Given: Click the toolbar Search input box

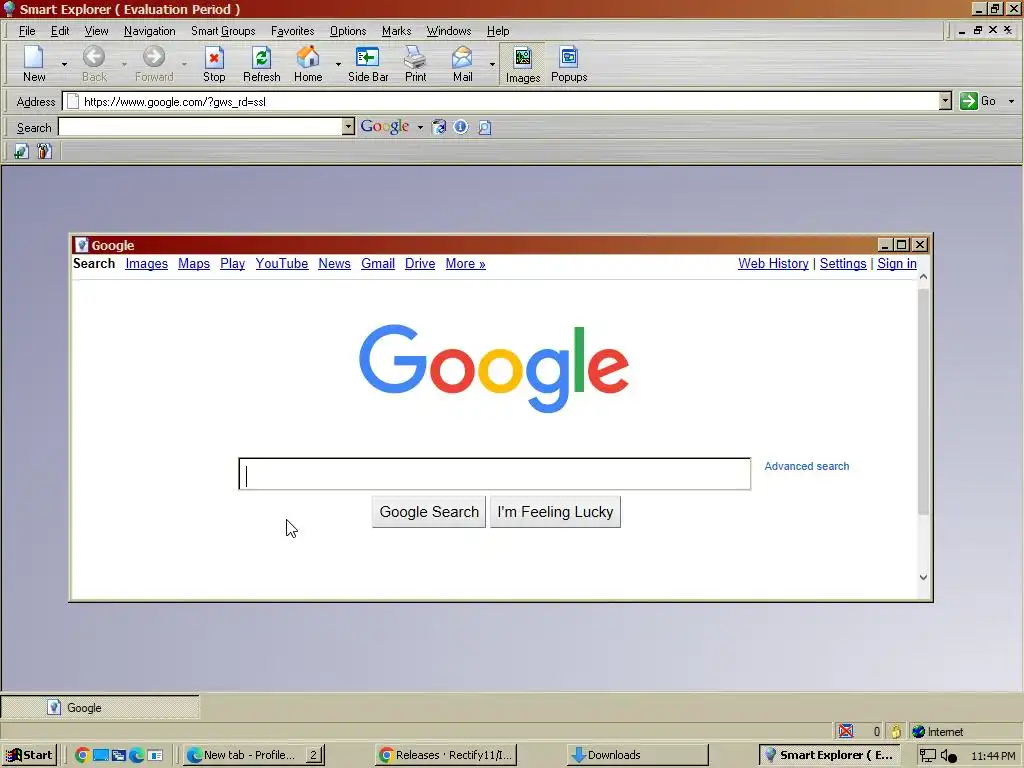Looking at the screenshot, I should (x=200, y=127).
